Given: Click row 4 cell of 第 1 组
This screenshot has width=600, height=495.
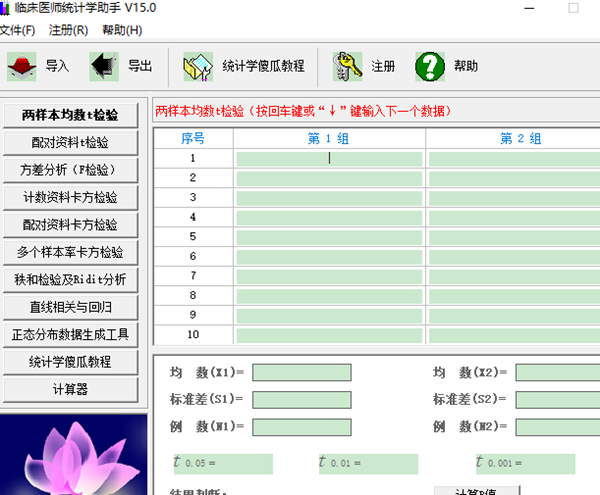Looking at the screenshot, I should tap(329, 217).
